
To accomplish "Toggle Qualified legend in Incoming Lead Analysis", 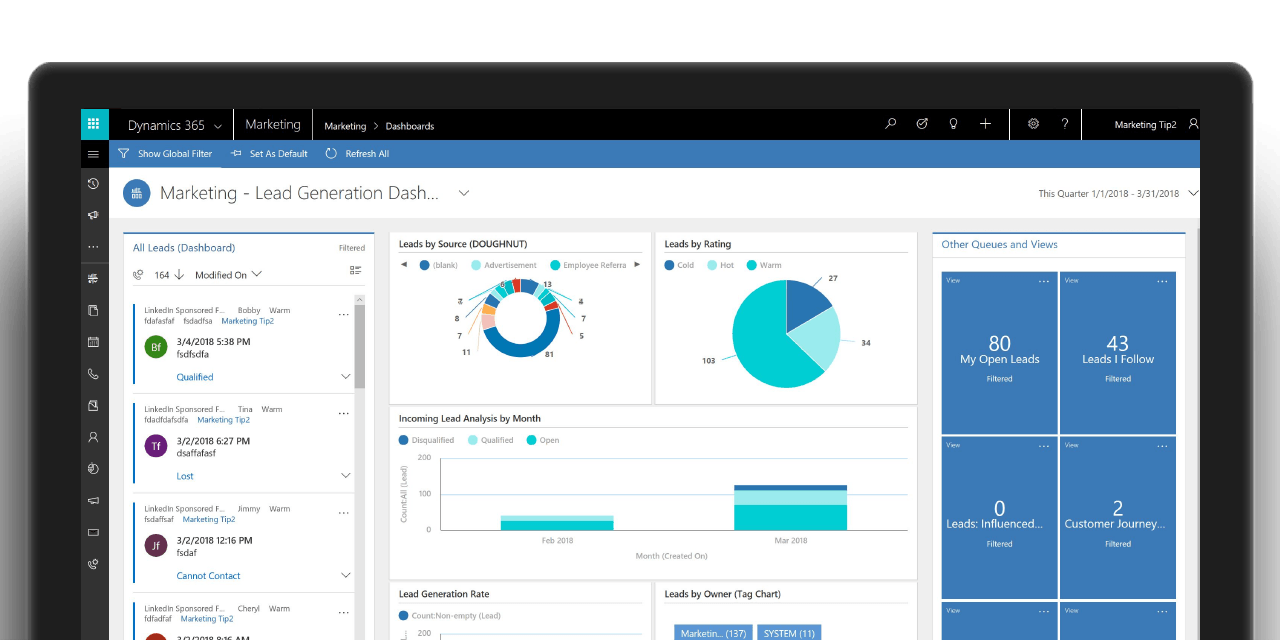I will point(490,440).
